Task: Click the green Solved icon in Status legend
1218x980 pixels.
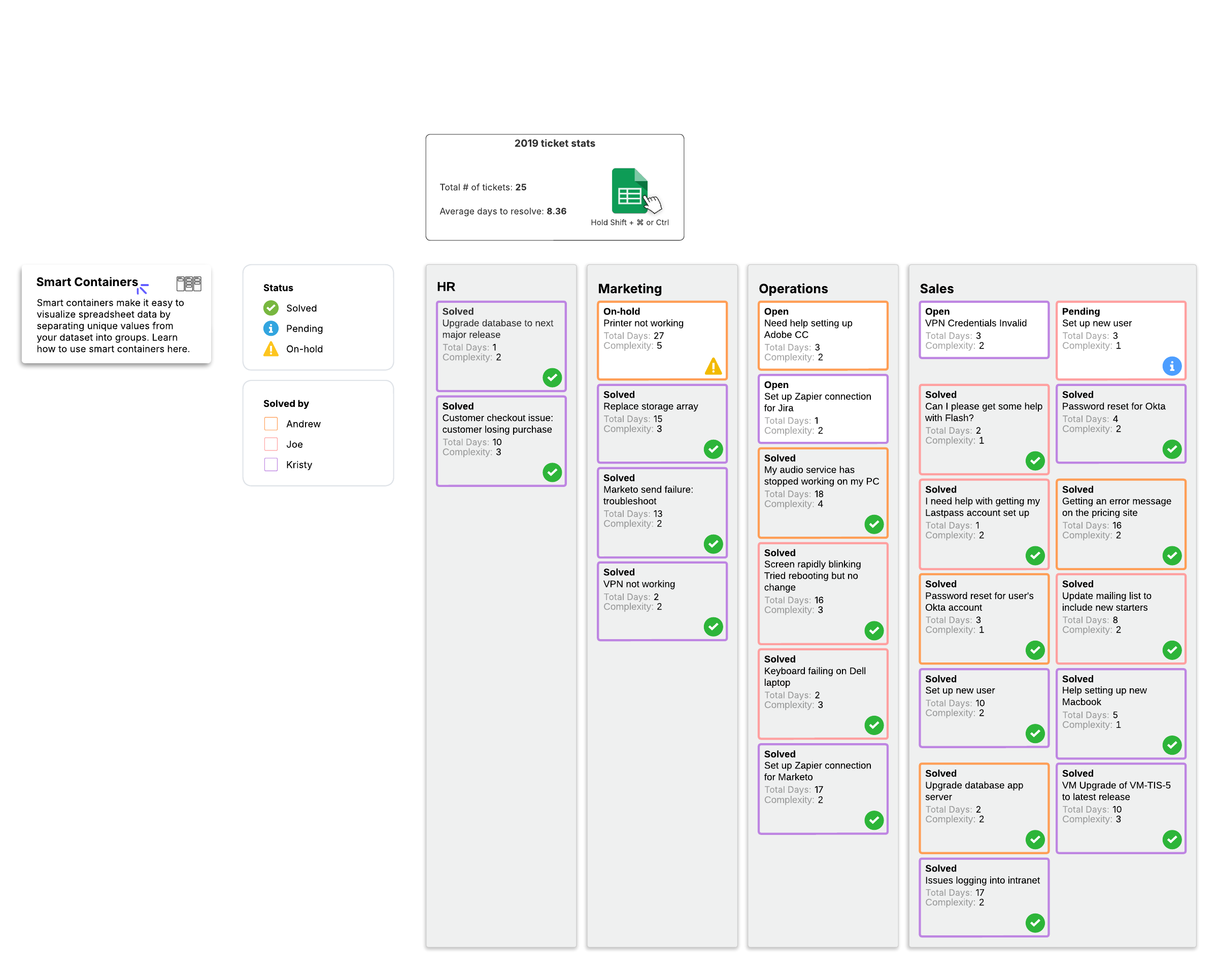Action: pos(271,308)
